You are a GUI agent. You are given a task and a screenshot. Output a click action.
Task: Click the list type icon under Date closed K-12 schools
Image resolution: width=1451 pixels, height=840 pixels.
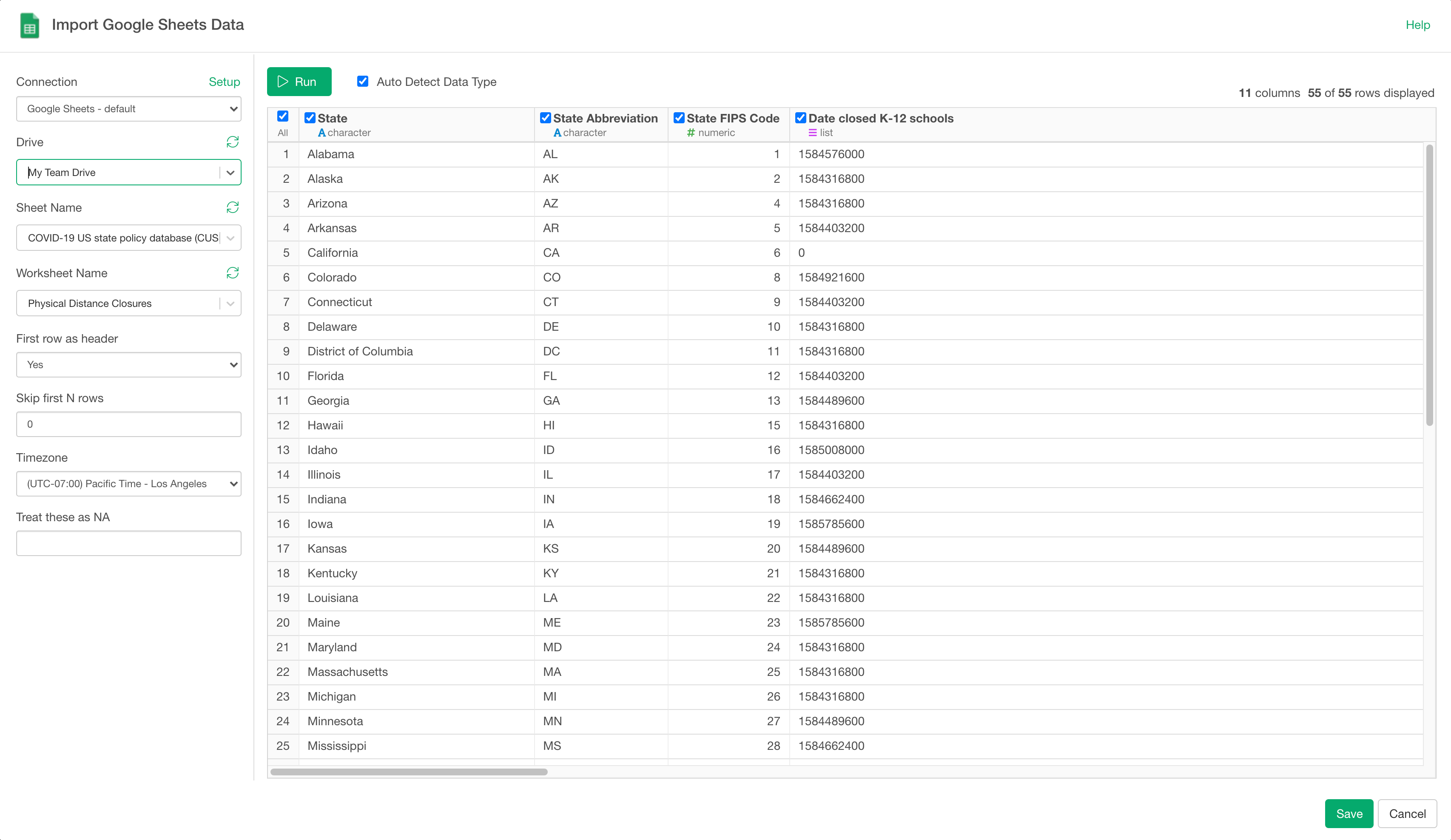812,133
